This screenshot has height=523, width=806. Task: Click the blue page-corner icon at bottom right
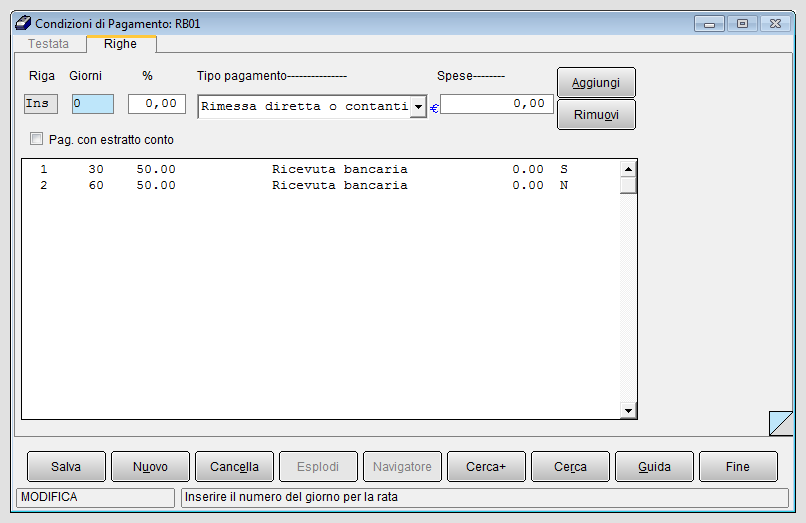pyautogui.click(x=781, y=423)
